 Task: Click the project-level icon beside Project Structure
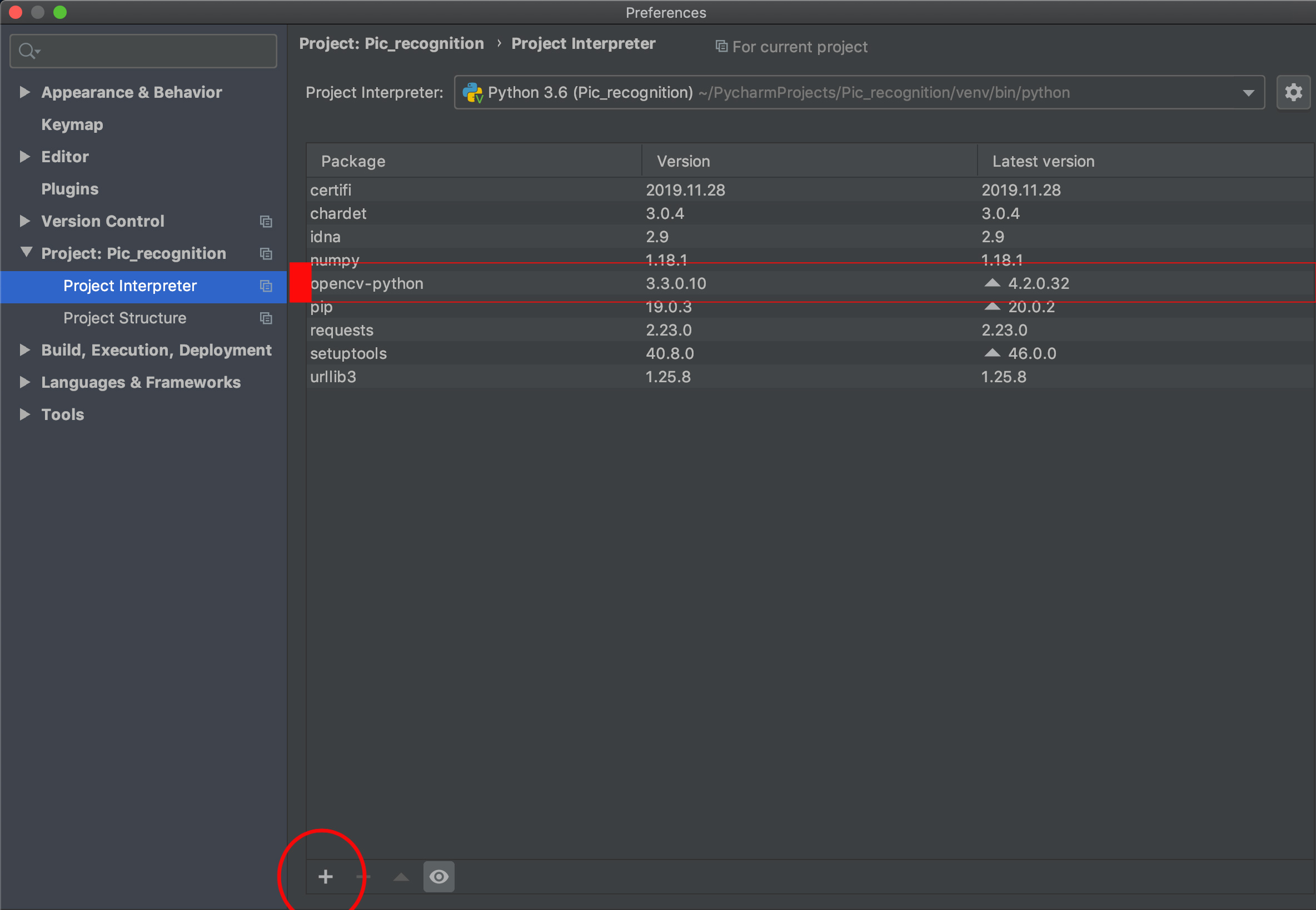(266, 318)
